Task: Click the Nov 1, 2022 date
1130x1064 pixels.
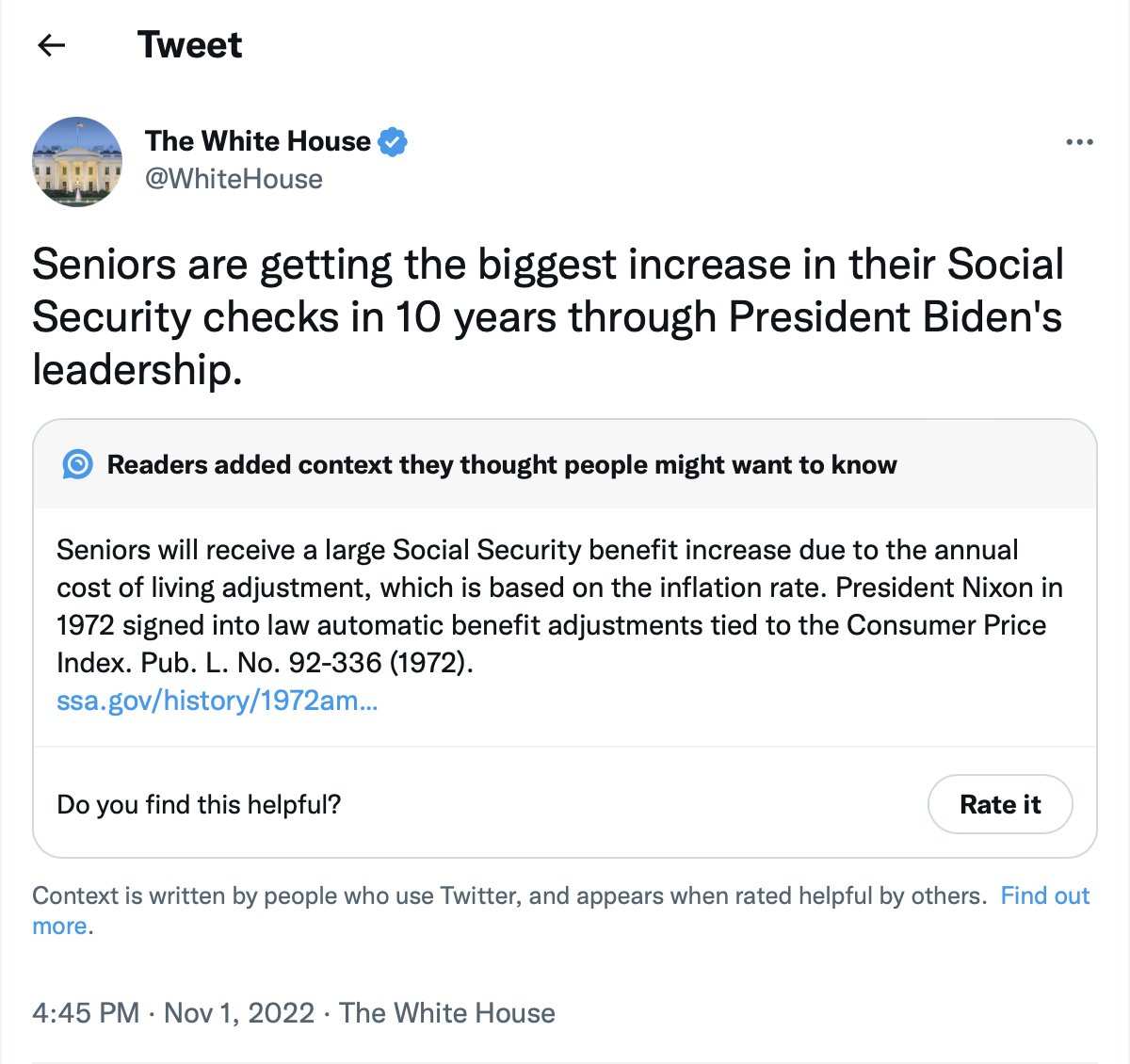Action: [x=239, y=1013]
